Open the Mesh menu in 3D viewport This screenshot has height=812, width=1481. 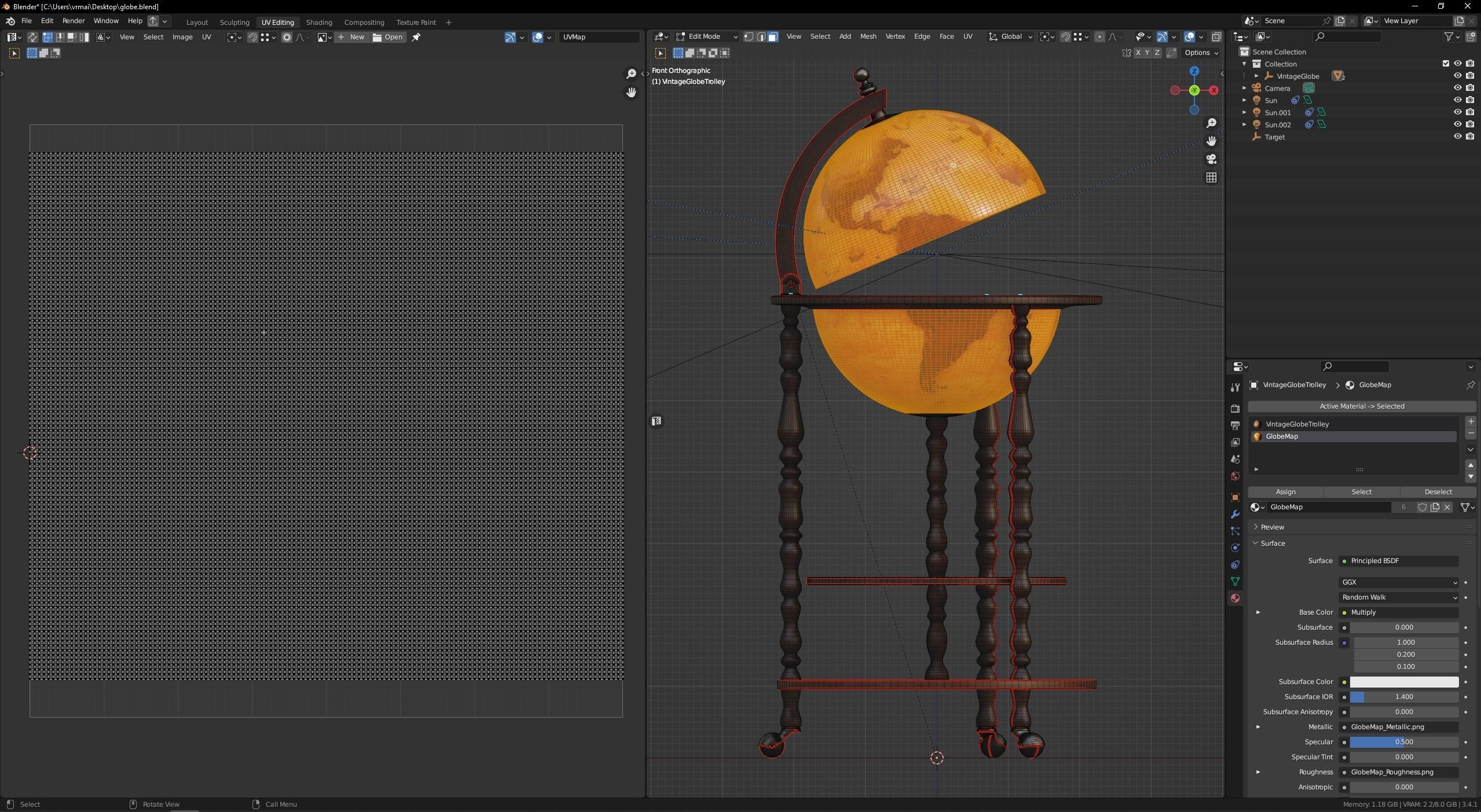coord(868,36)
